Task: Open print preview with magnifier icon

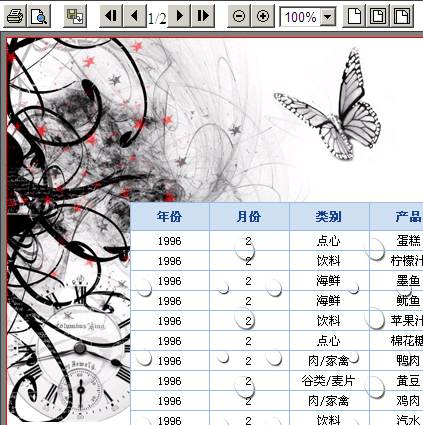Action: pyautogui.click(x=39, y=16)
